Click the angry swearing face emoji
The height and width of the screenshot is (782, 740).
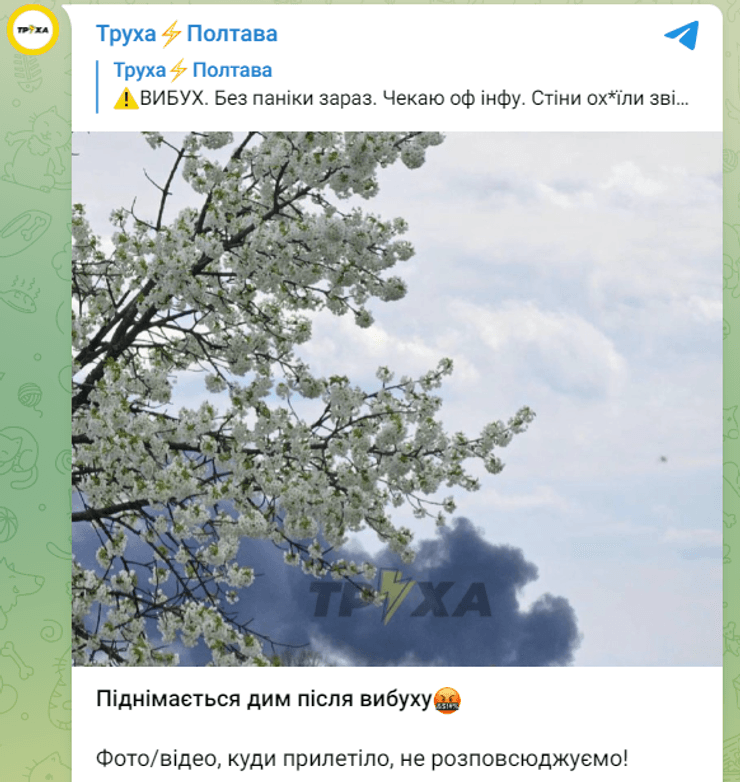pos(447,700)
